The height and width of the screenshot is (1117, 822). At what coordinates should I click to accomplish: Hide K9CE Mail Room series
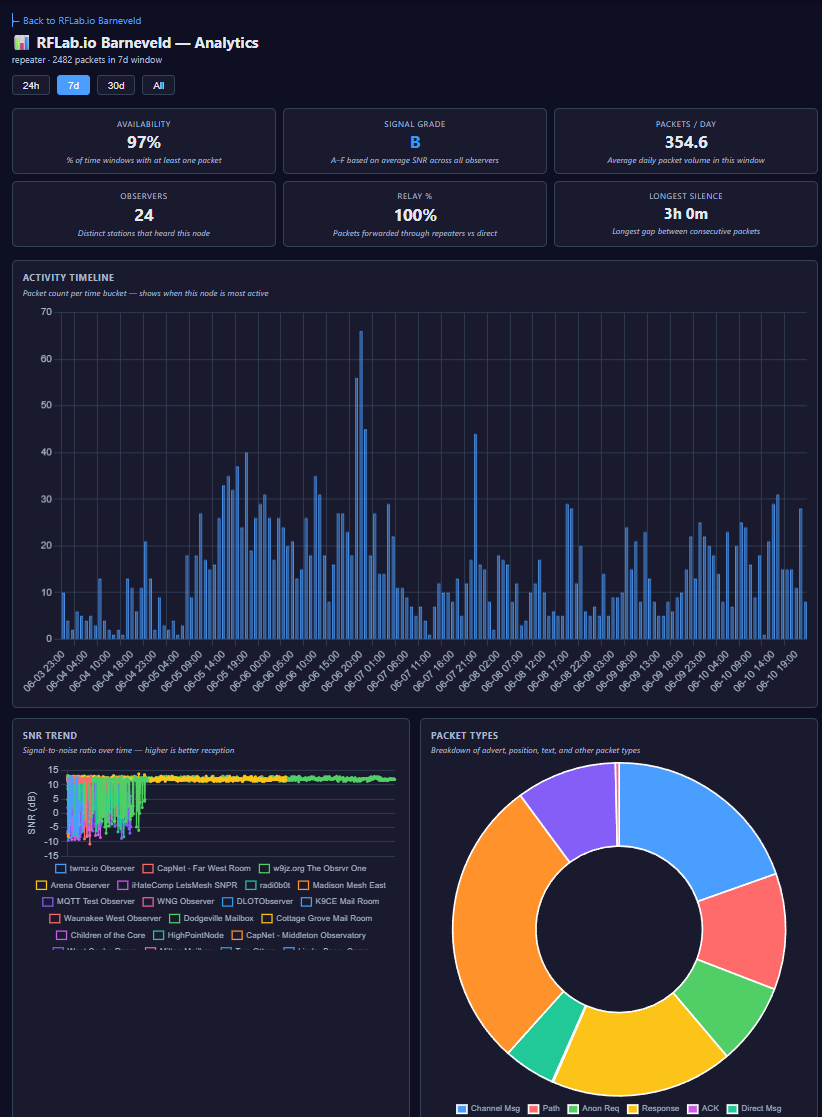pyautogui.click(x=340, y=901)
